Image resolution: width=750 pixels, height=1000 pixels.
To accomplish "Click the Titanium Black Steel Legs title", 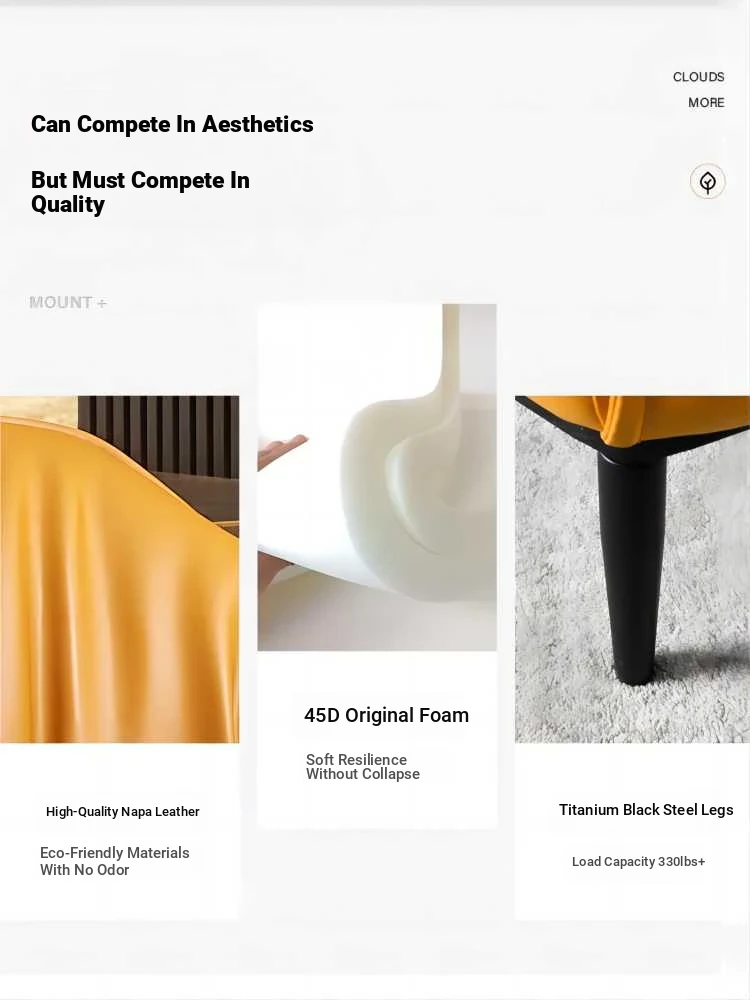I will point(646,809).
